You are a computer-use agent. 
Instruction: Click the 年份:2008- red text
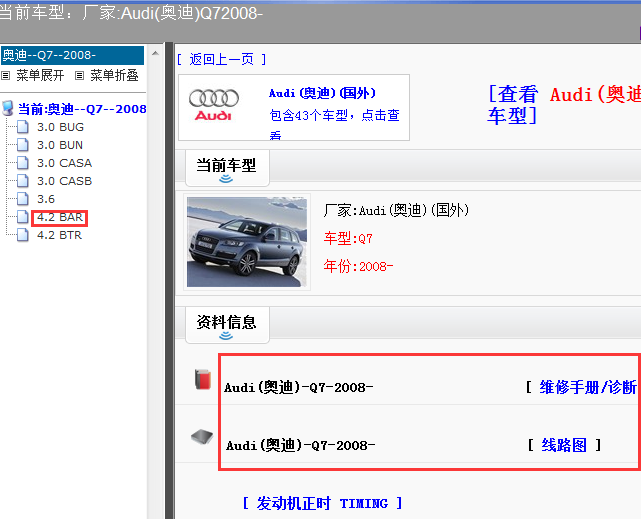pyautogui.click(x=358, y=266)
